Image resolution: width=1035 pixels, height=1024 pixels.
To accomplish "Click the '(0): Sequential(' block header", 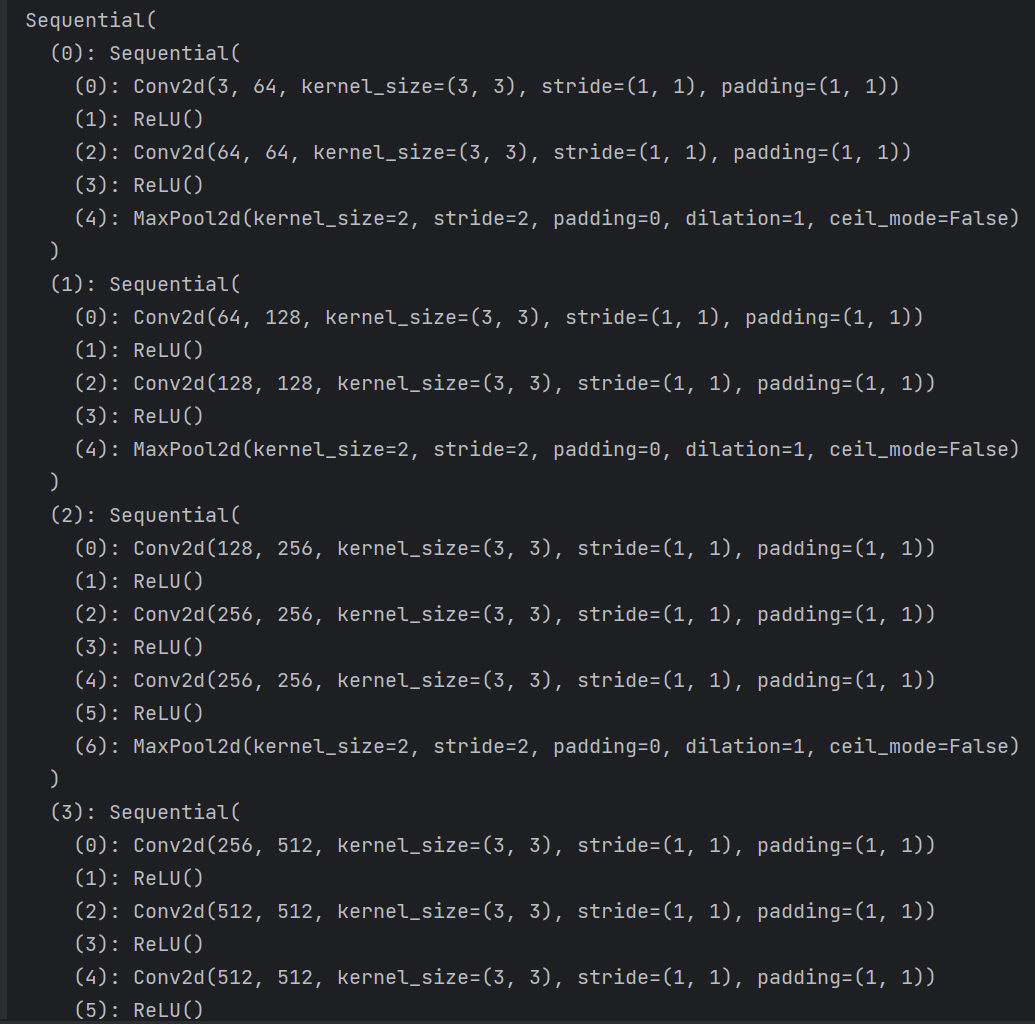I will click(145, 53).
